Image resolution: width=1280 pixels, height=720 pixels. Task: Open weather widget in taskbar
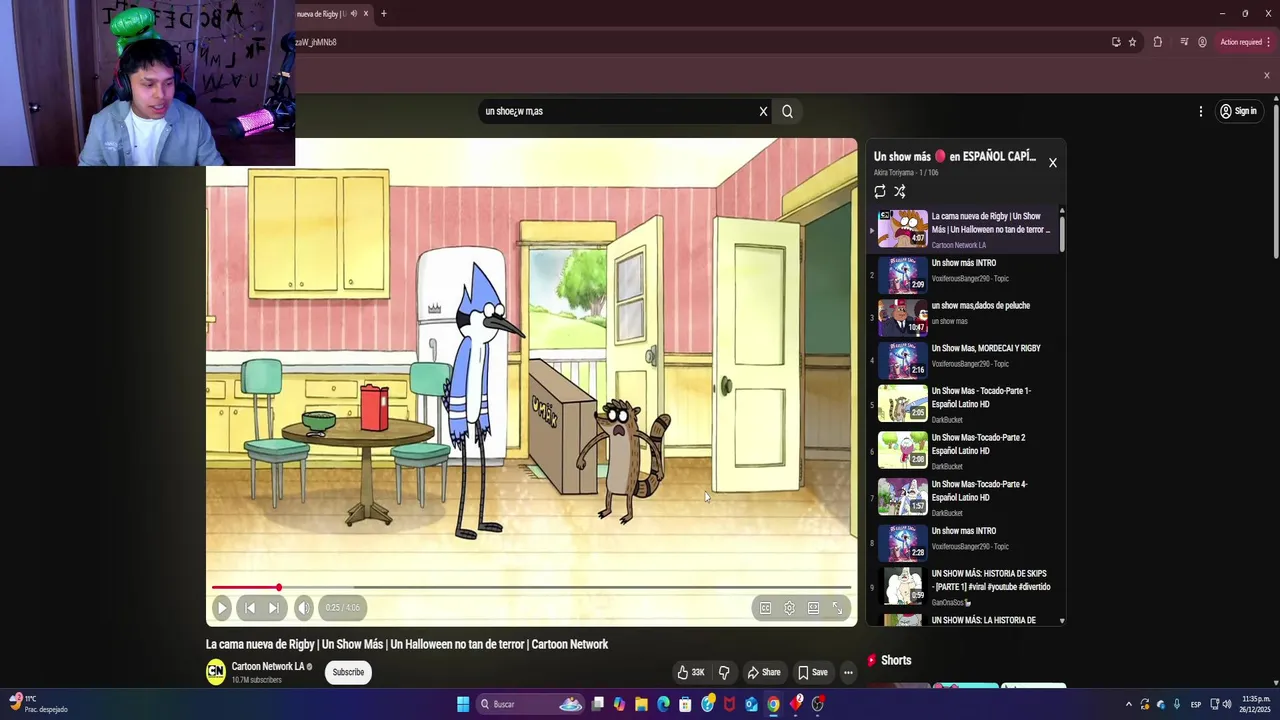[38, 704]
